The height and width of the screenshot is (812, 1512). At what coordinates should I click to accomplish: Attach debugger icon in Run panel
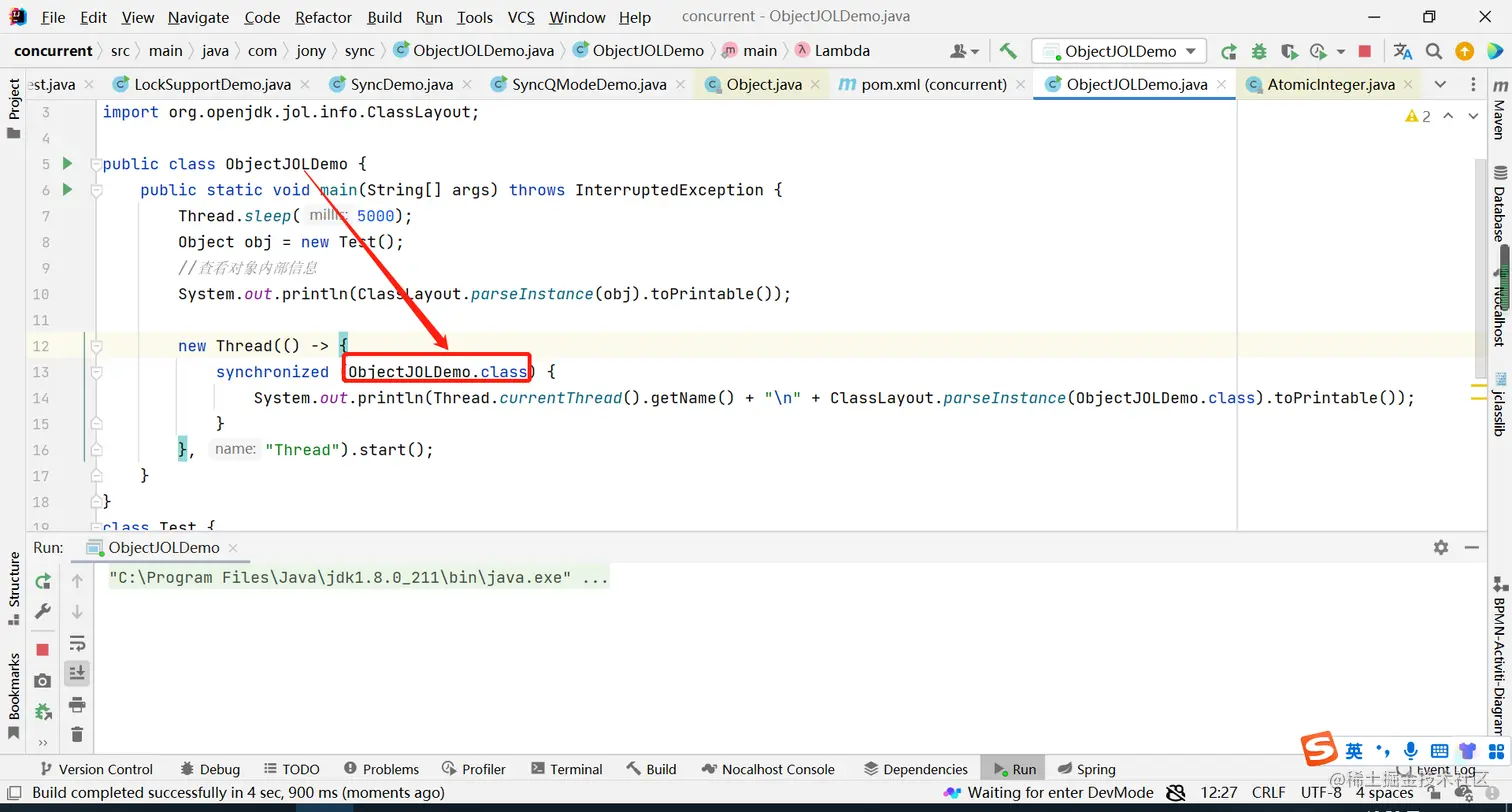(x=42, y=712)
